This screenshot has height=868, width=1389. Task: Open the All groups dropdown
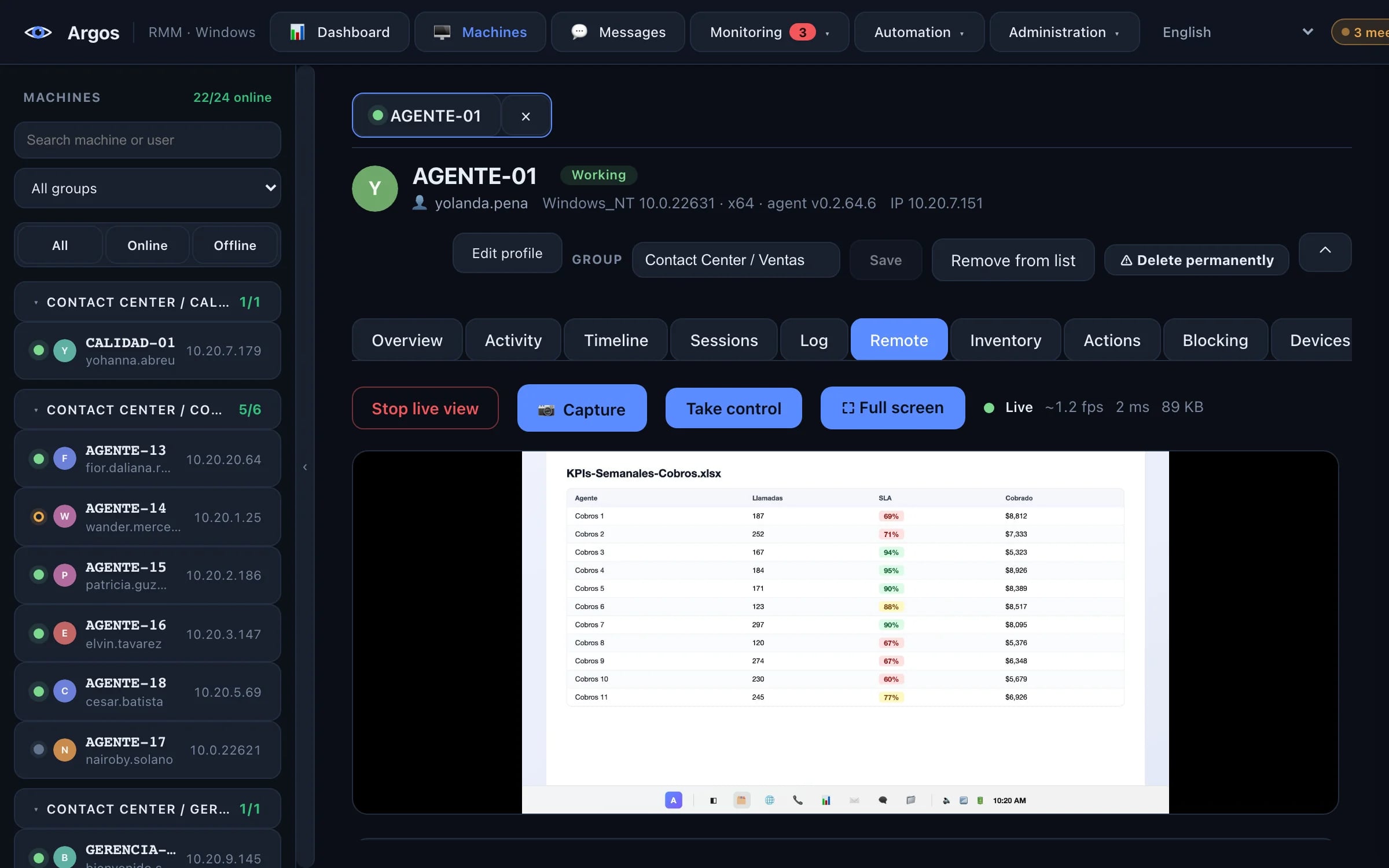(x=148, y=188)
